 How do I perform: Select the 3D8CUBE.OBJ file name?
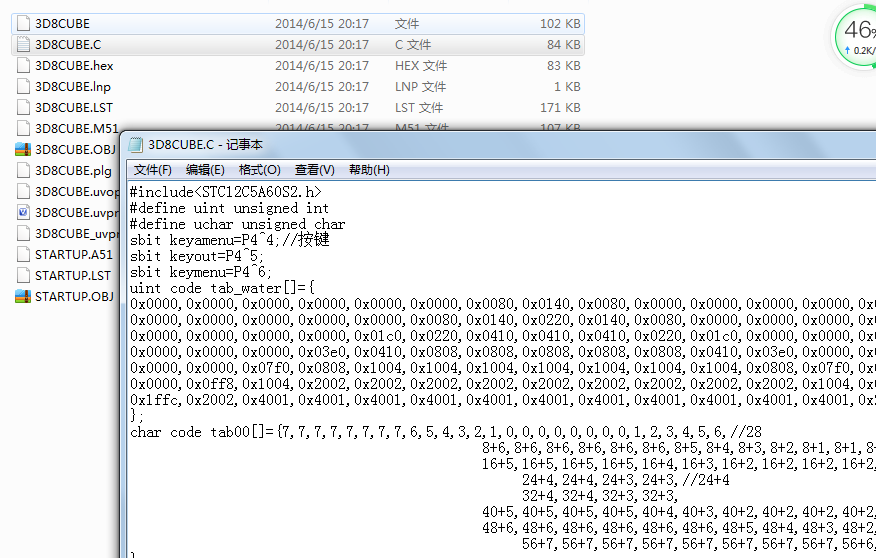pyautogui.click(x=75, y=150)
